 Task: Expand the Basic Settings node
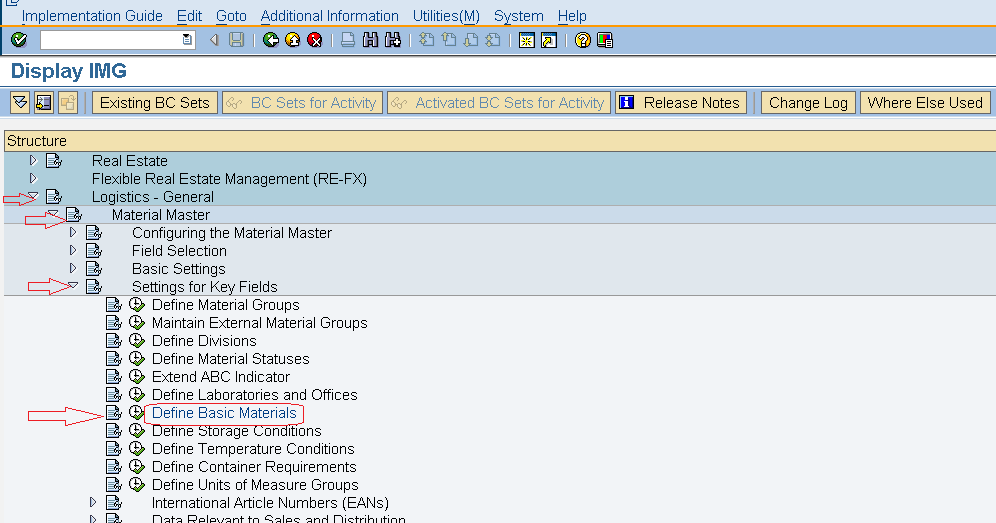73,268
